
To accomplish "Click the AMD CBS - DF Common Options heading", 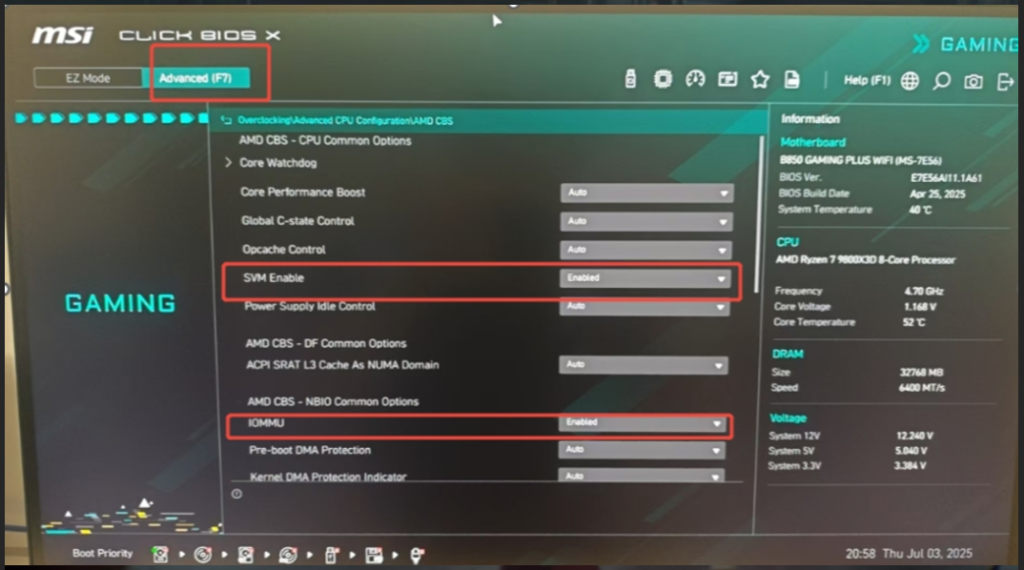I will pos(326,343).
